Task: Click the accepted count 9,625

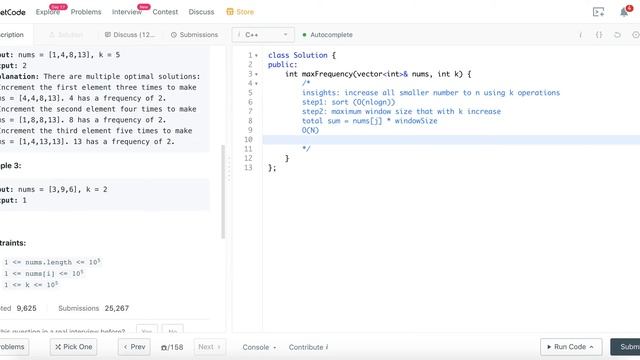Action: pos(27,308)
